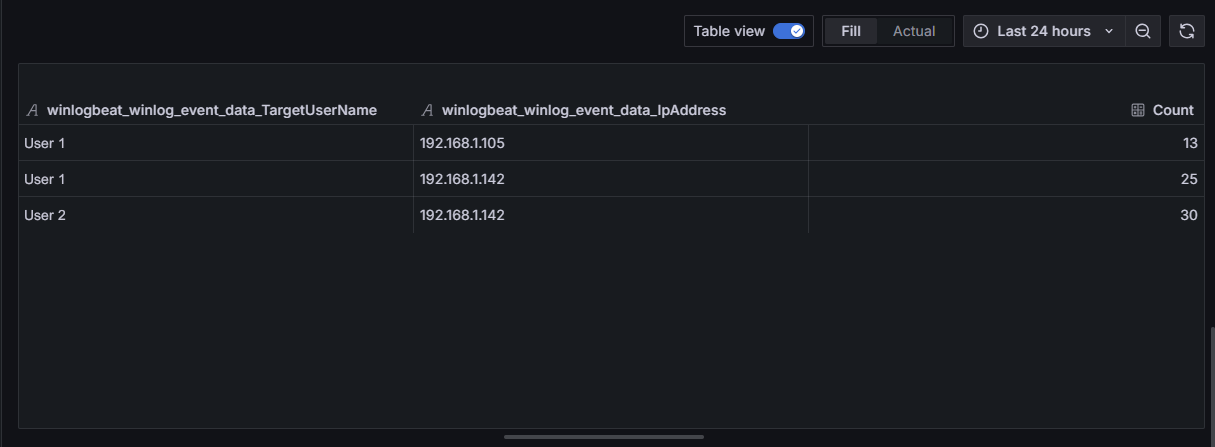Select the count value 13 cell

pos(1189,143)
